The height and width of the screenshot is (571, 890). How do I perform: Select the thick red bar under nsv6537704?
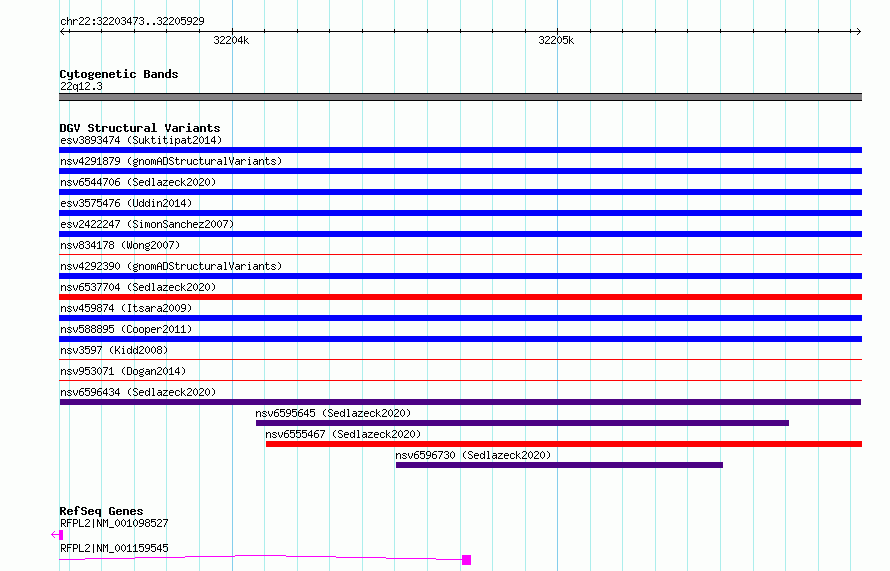point(460,297)
